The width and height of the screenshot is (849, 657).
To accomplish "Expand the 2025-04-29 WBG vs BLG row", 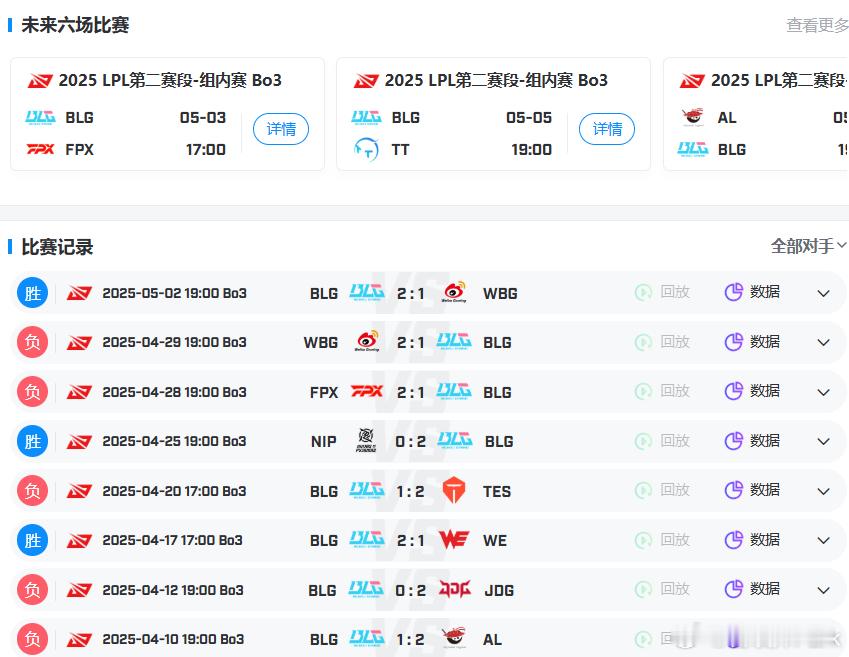I will click(824, 342).
